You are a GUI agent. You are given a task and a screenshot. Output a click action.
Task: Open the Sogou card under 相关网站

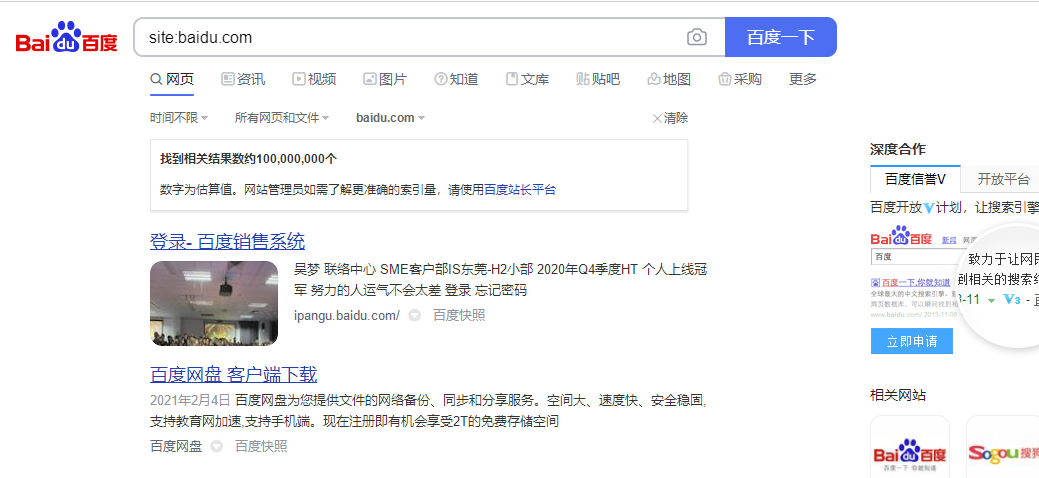pyautogui.click(x=1003, y=448)
